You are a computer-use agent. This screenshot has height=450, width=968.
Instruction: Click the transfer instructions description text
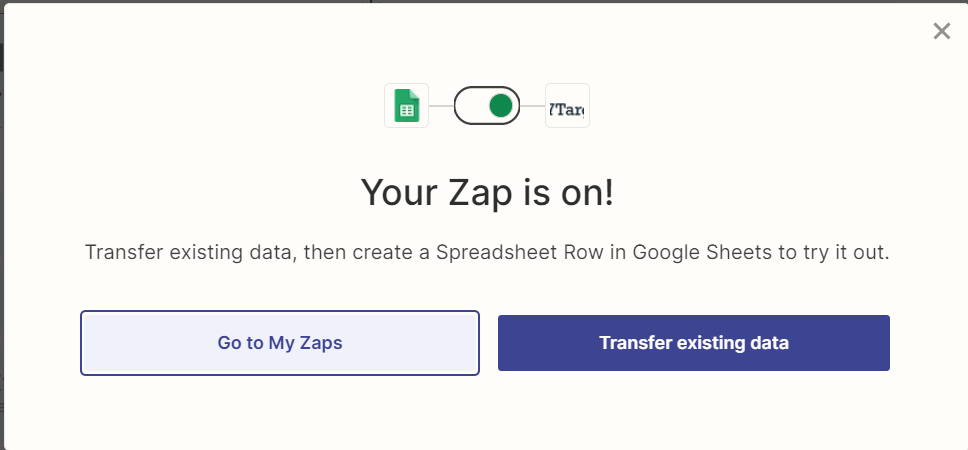coord(486,251)
